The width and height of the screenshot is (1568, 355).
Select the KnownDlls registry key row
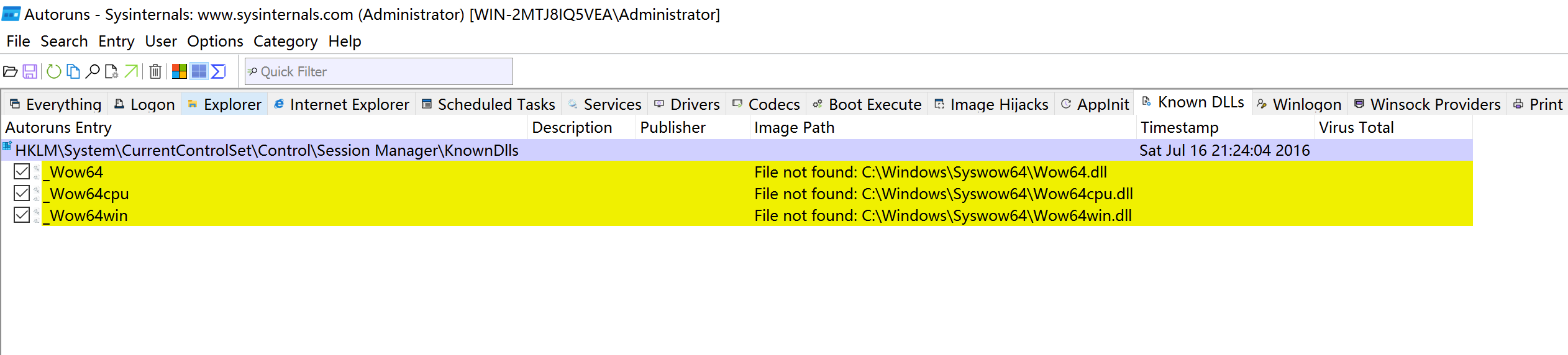pos(267,150)
